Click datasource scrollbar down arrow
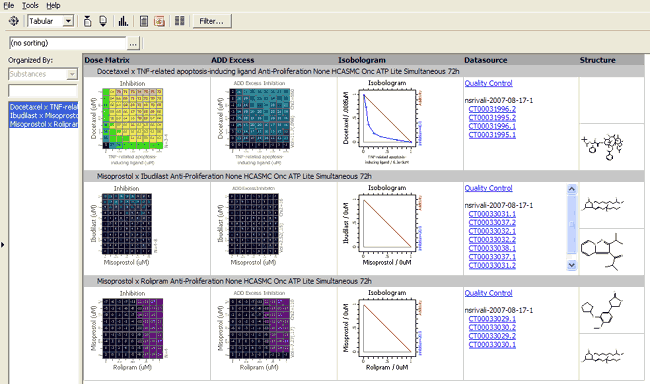Viewport: 650px width, 384px height. click(x=572, y=265)
